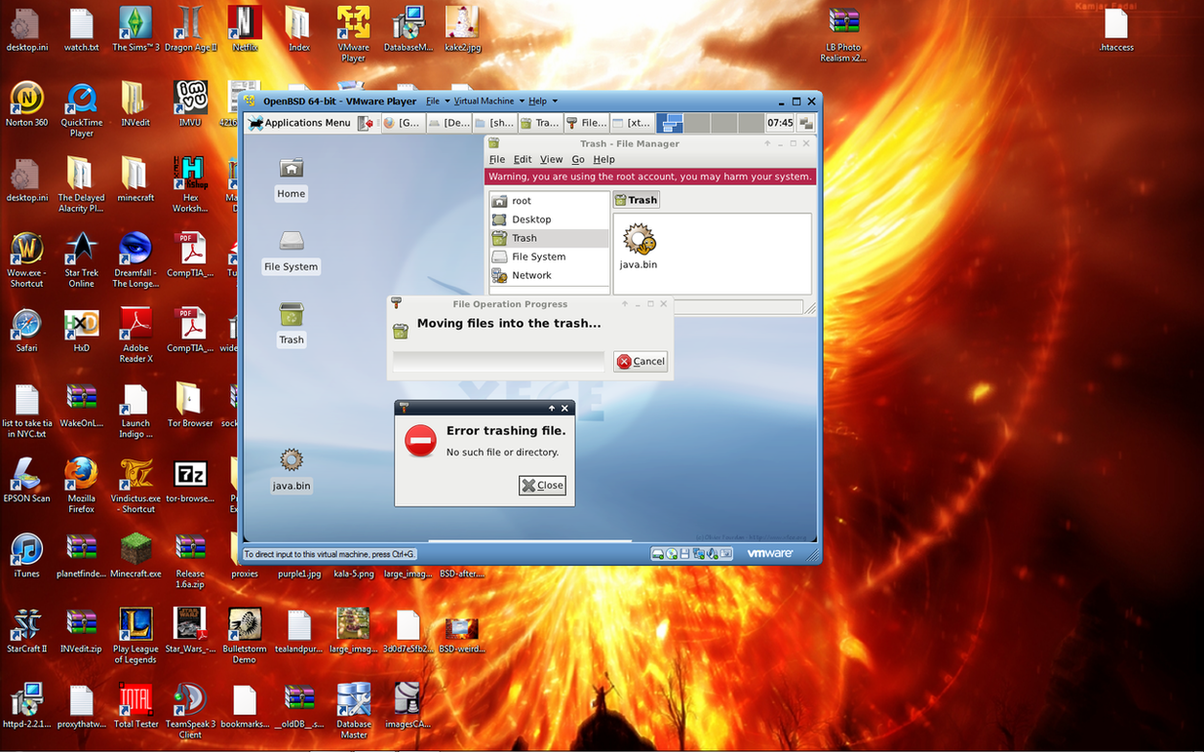
Task: Open Minecraft.exe on the desktop
Action: 136,556
